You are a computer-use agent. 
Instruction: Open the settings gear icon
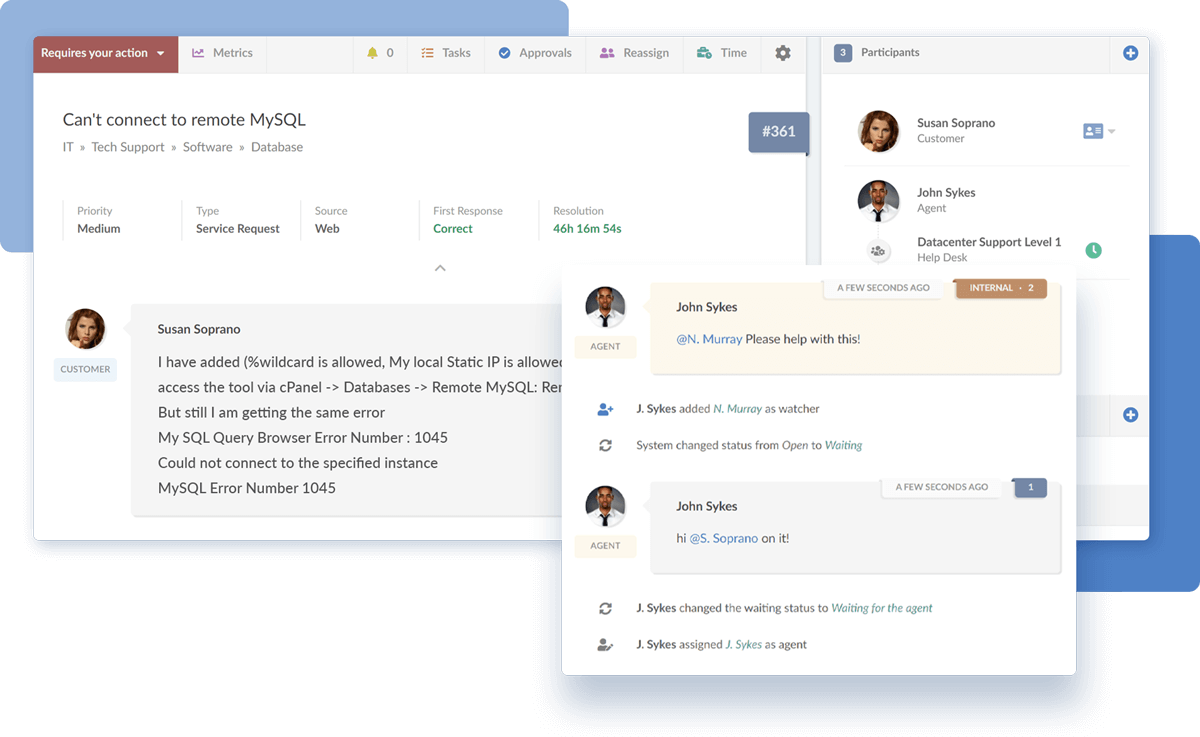click(782, 53)
